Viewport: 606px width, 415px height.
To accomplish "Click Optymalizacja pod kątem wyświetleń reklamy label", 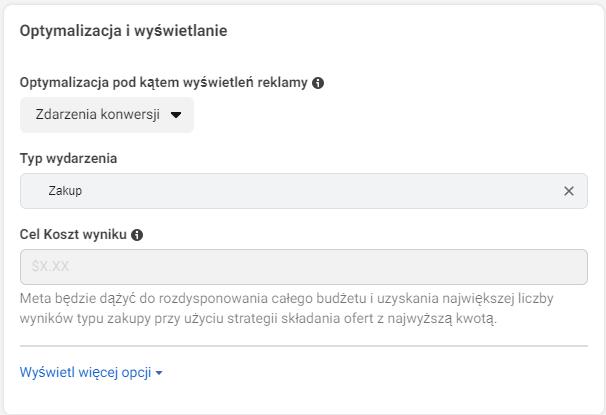I will [163, 83].
